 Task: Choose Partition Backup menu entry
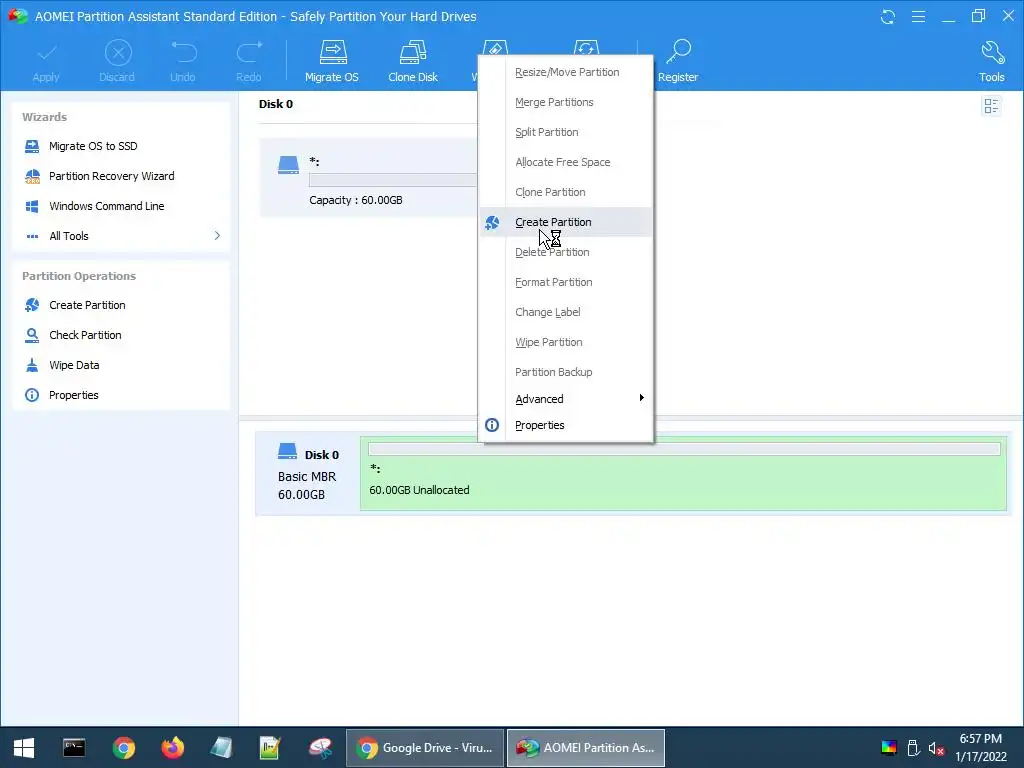pos(566,372)
